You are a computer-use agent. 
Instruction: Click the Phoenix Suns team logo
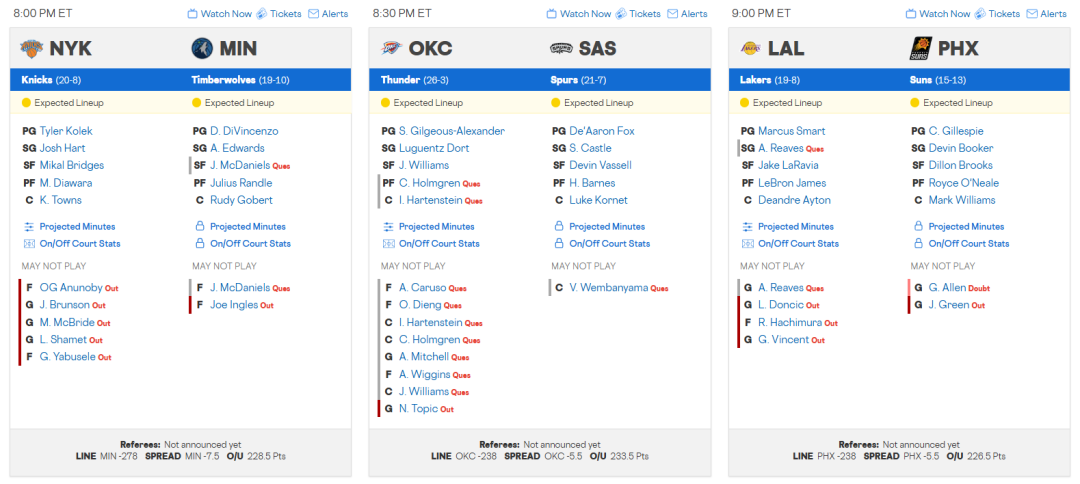pos(921,48)
